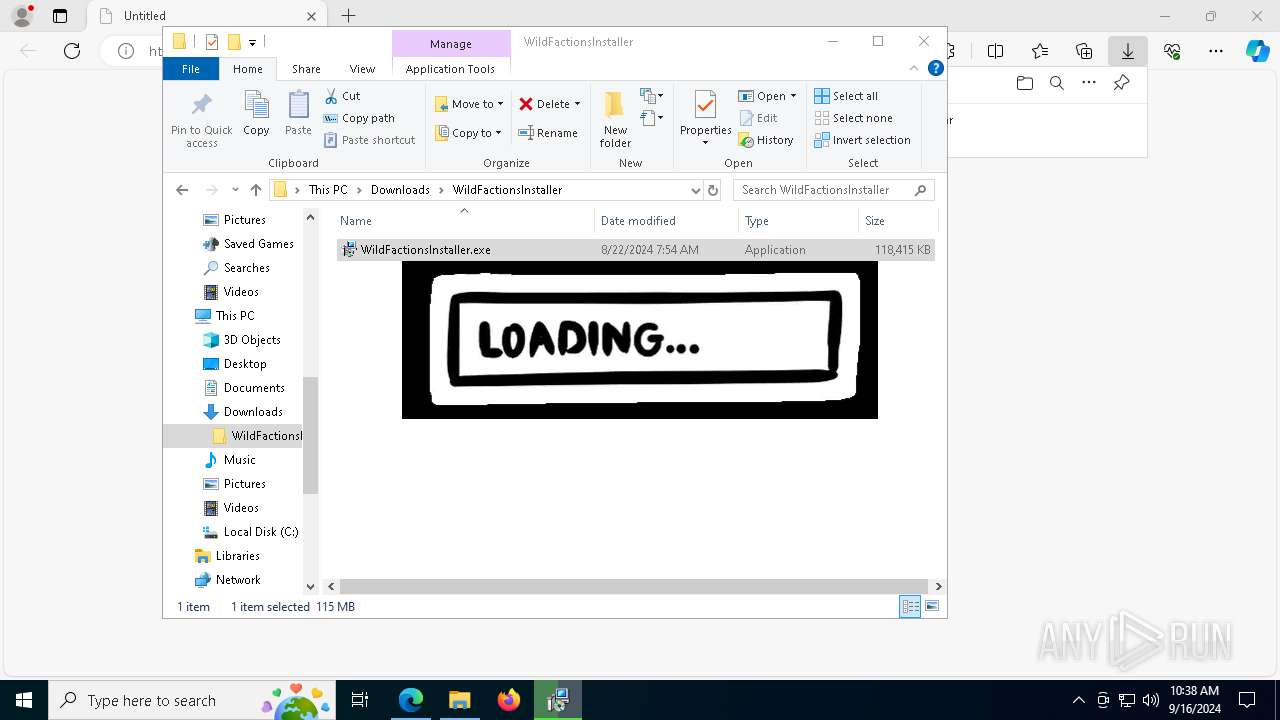1280x720 pixels.
Task: Sort by the Size column header
Action: [x=898, y=221]
